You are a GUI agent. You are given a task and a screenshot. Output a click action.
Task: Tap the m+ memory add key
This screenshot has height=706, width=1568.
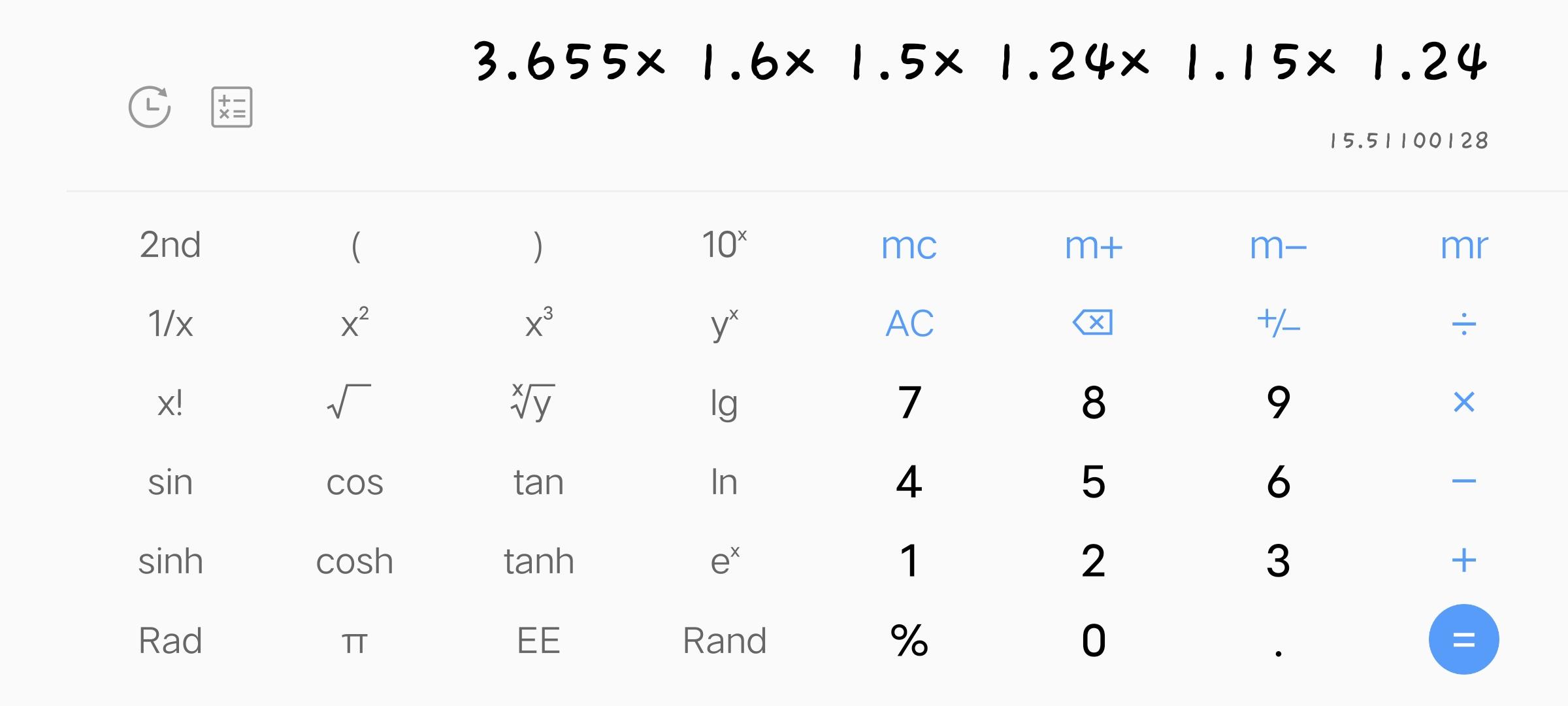[x=1094, y=246]
